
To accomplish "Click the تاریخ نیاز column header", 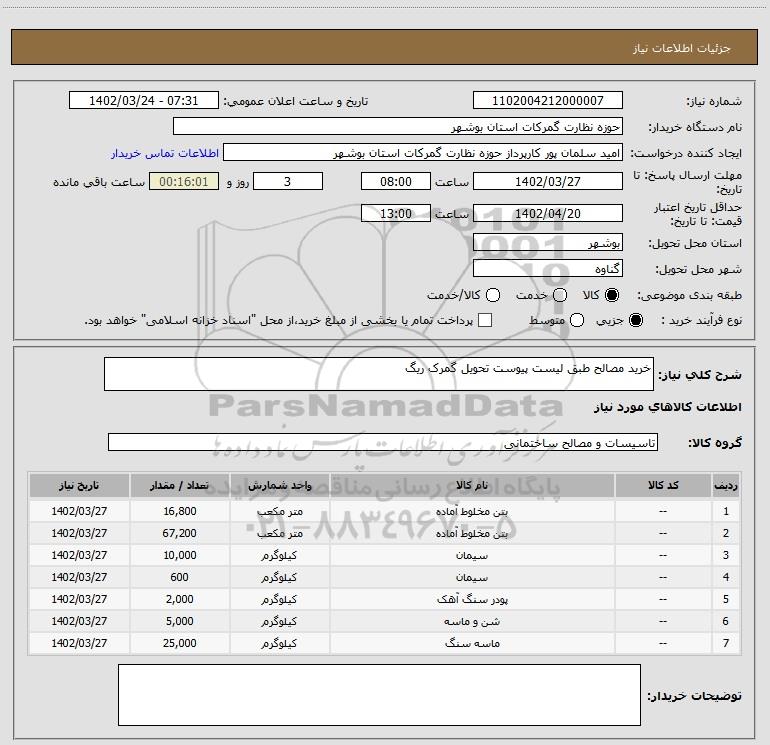I will 79,485.
